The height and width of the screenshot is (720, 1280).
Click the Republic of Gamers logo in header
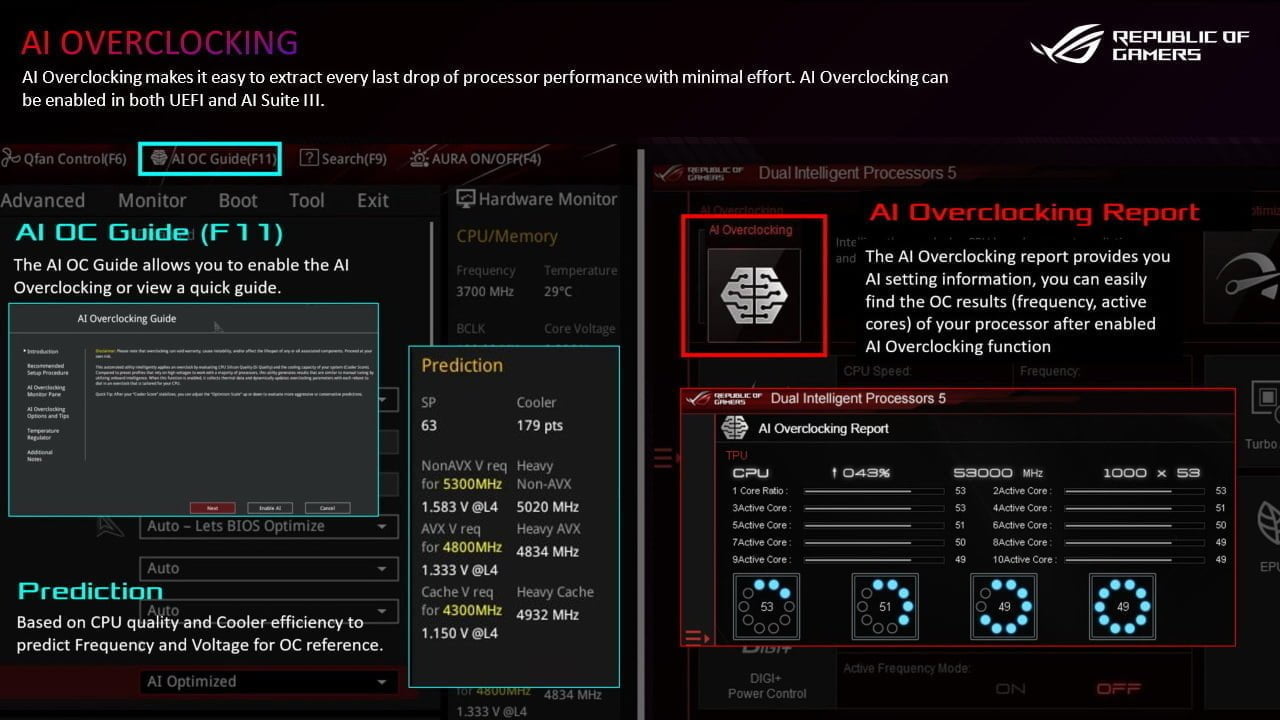click(x=1140, y=44)
